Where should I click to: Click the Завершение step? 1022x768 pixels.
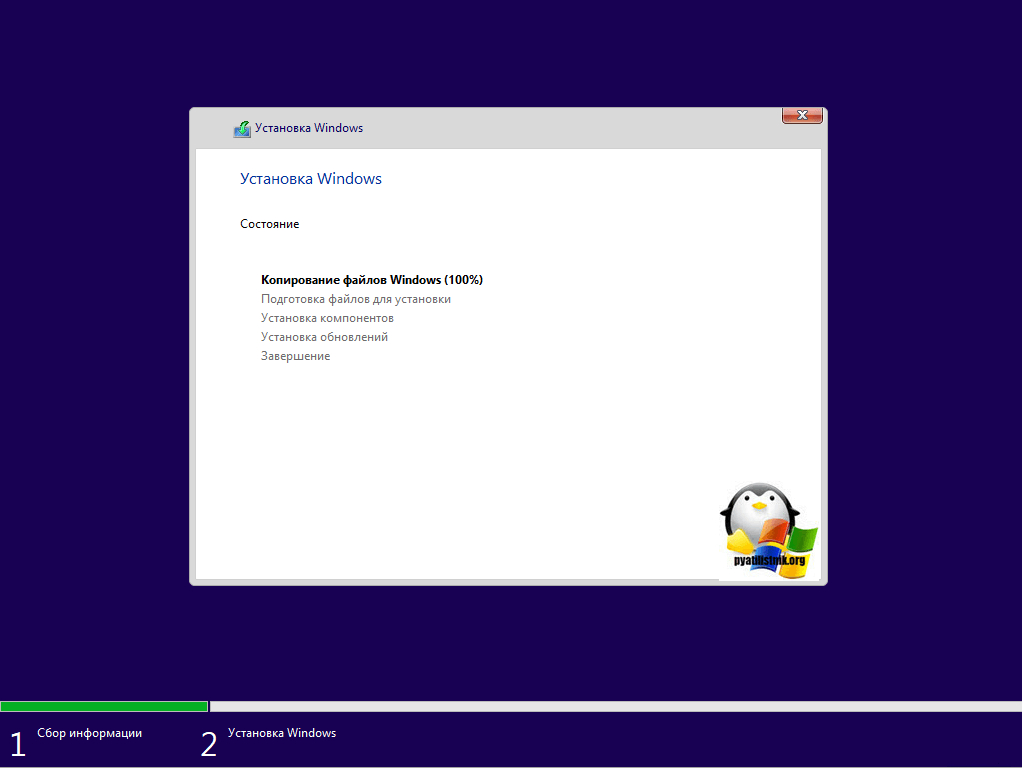[x=295, y=356]
